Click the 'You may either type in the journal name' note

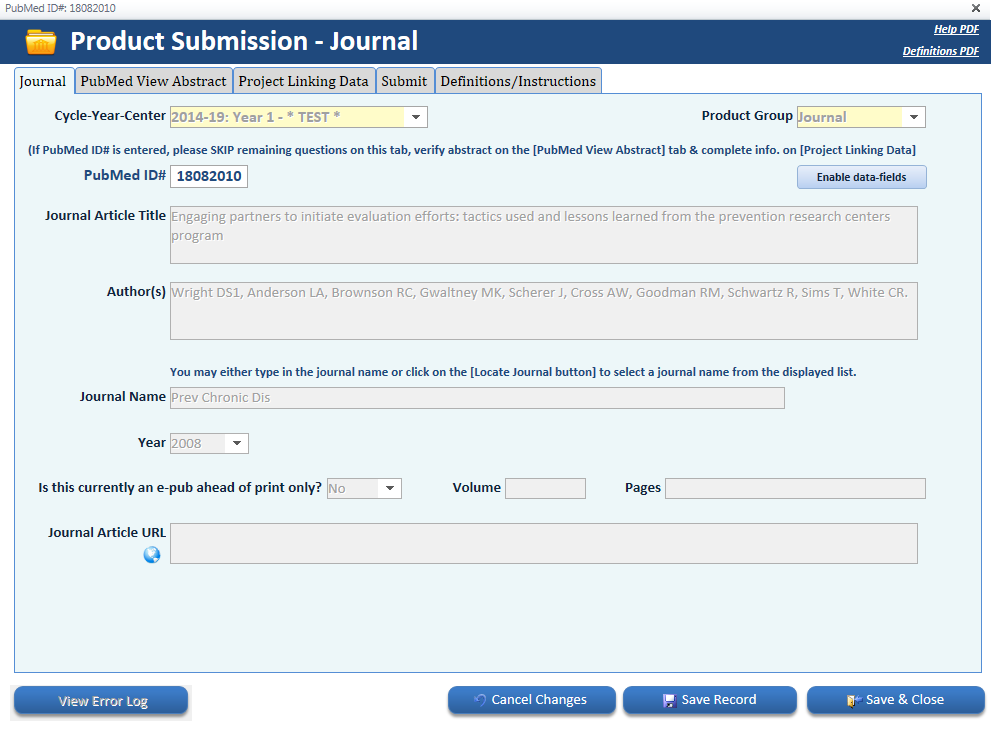pos(513,372)
